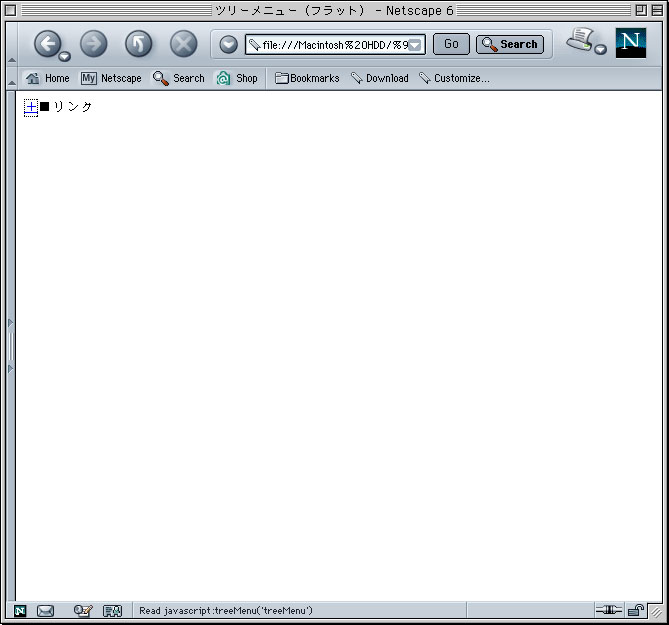Click the security padlock icon
669x625 pixels.
coord(636,610)
